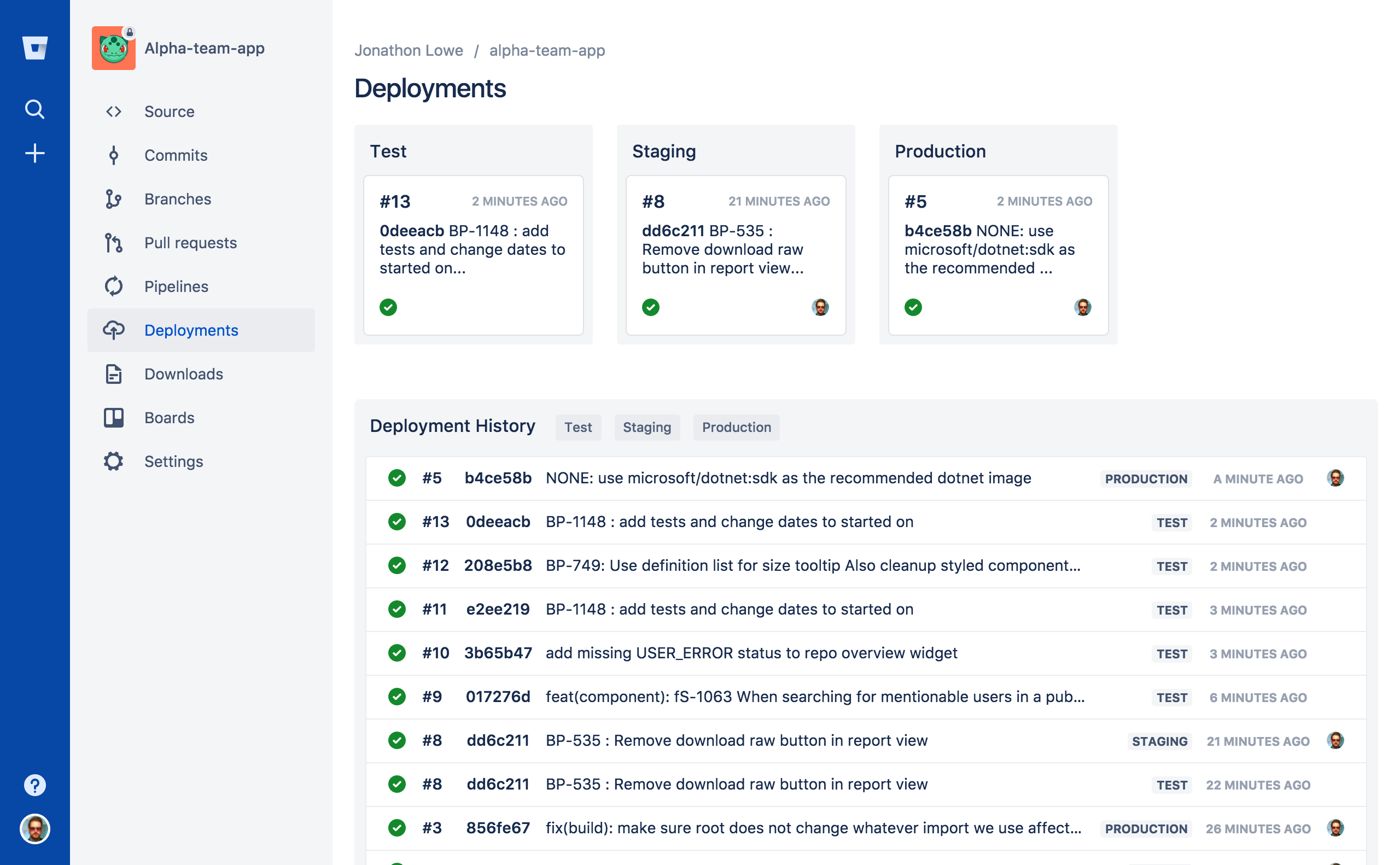Open search with the magnifier icon
Image resolution: width=1400 pixels, height=865 pixels.
pyautogui.click(x=35, y=109)
